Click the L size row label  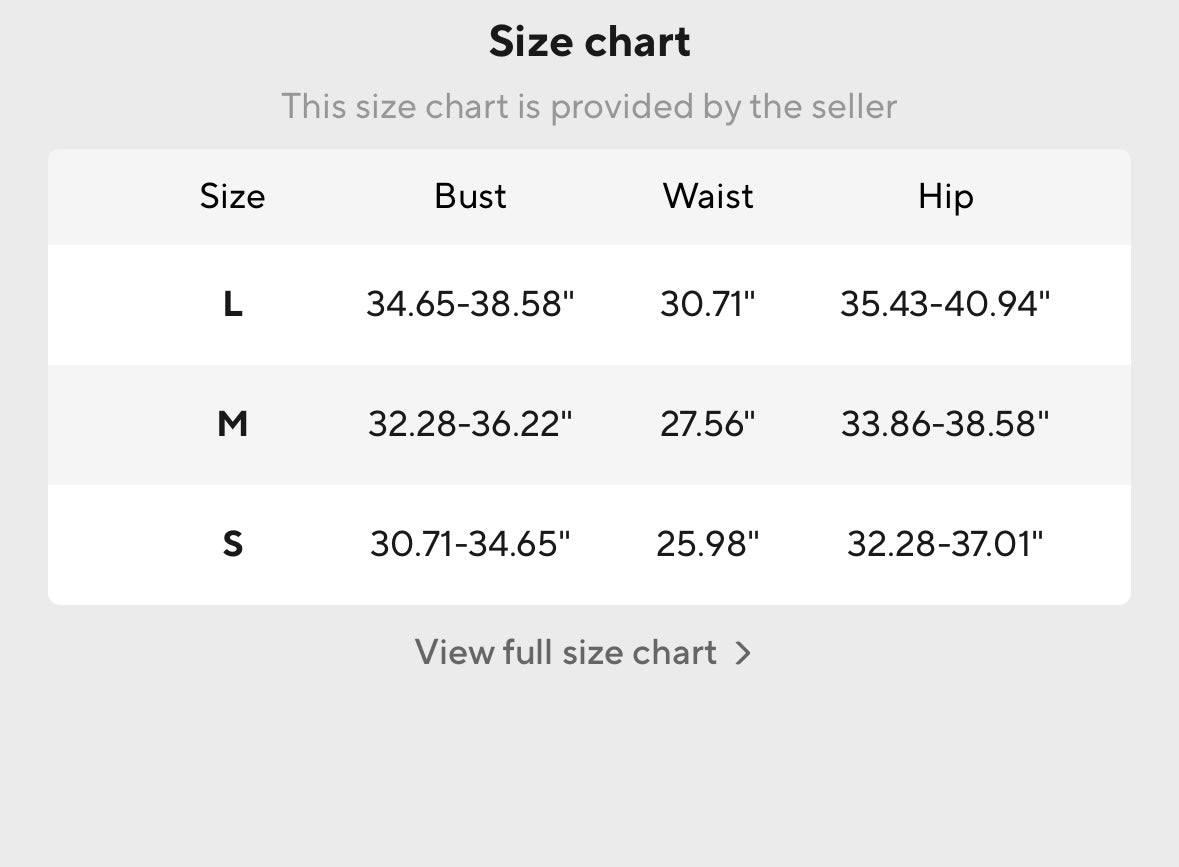tap(232, 304)
